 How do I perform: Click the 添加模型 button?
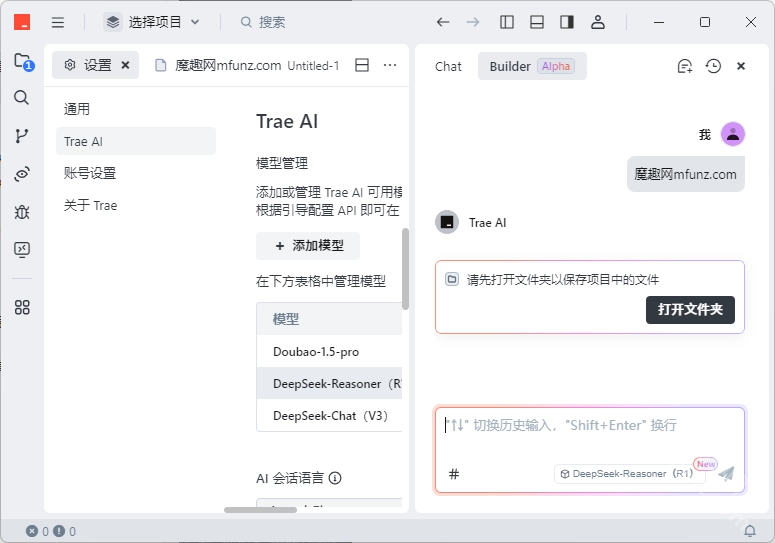click(308, 246)
